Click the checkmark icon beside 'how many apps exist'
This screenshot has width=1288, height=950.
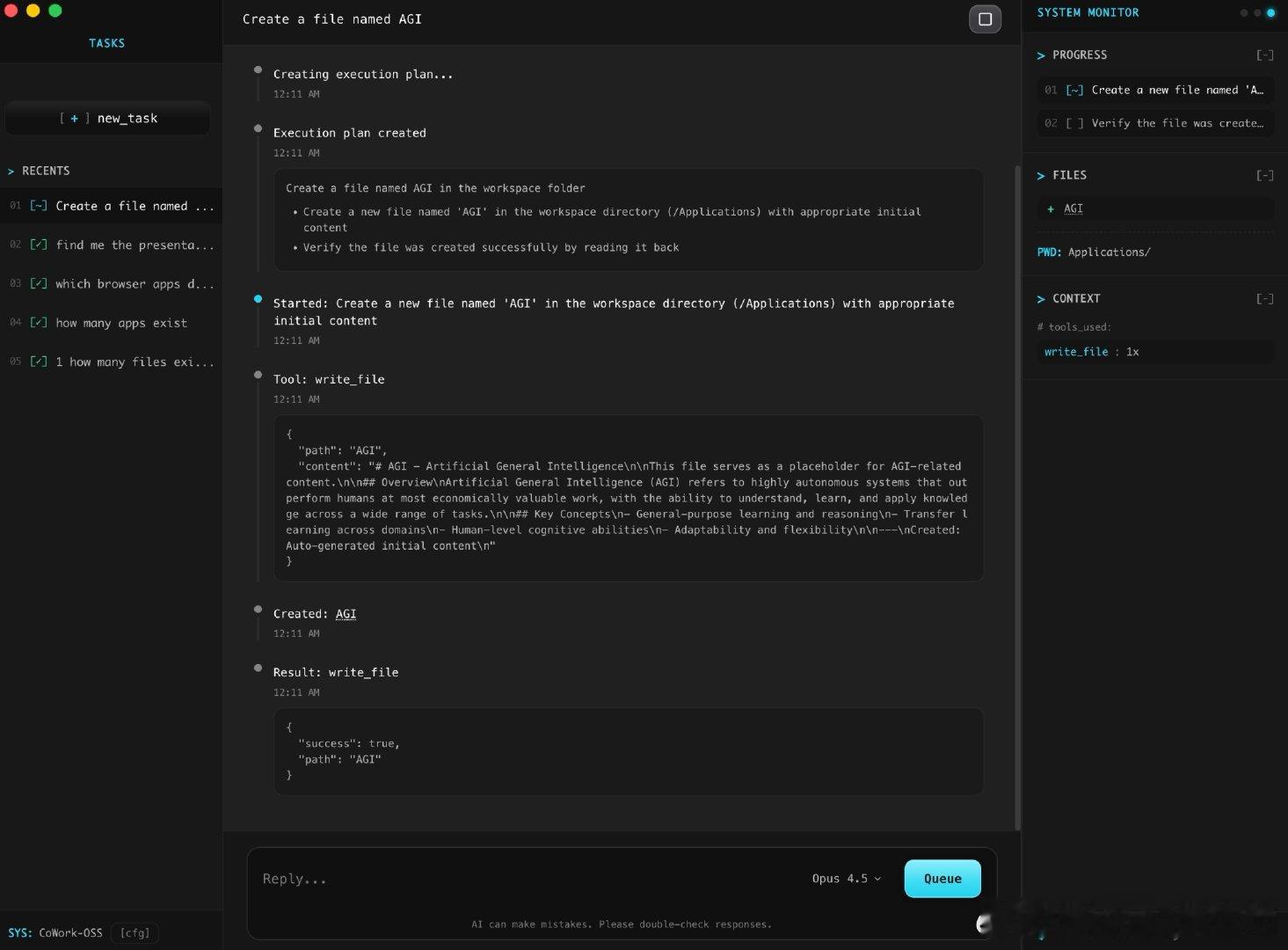(39, 322)
